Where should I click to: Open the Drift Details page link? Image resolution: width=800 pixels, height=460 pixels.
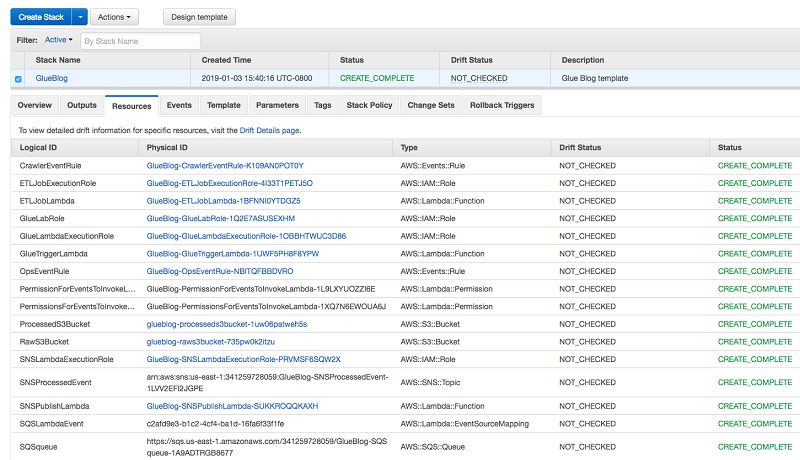click(269, 130)
